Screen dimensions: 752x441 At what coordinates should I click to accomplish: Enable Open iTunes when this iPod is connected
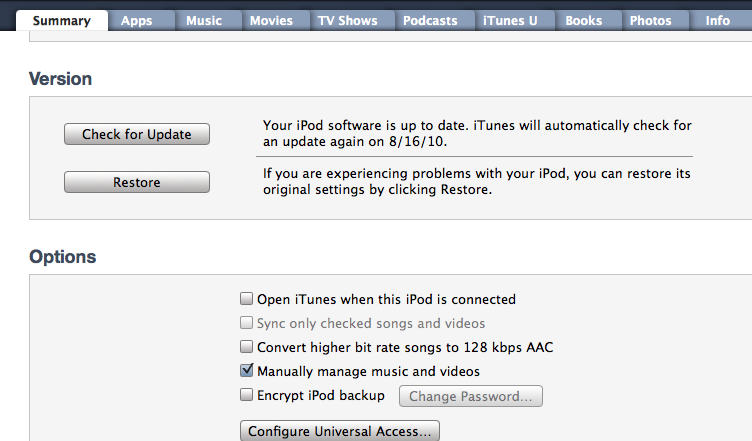[x=247, y=299]
